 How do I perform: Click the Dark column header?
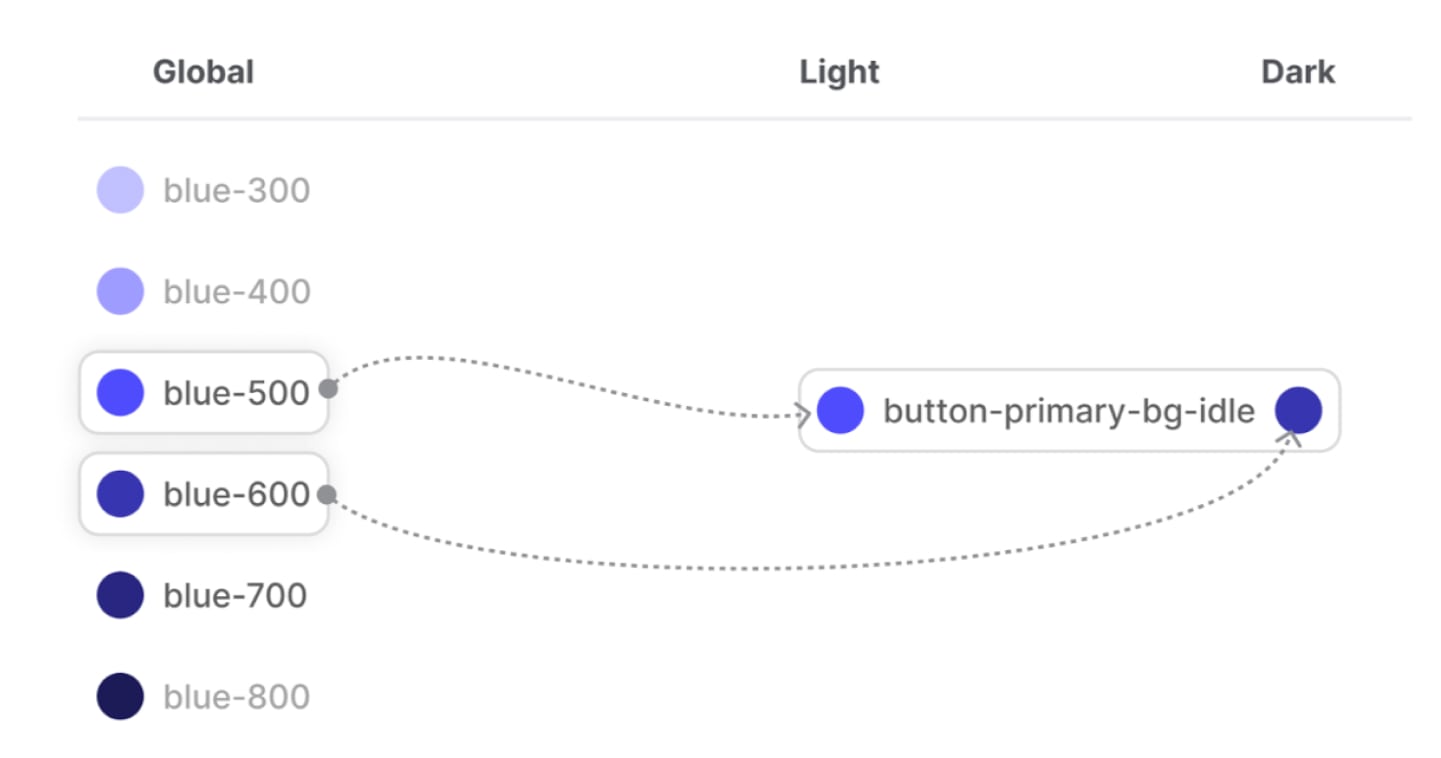tap(1298, 72)
